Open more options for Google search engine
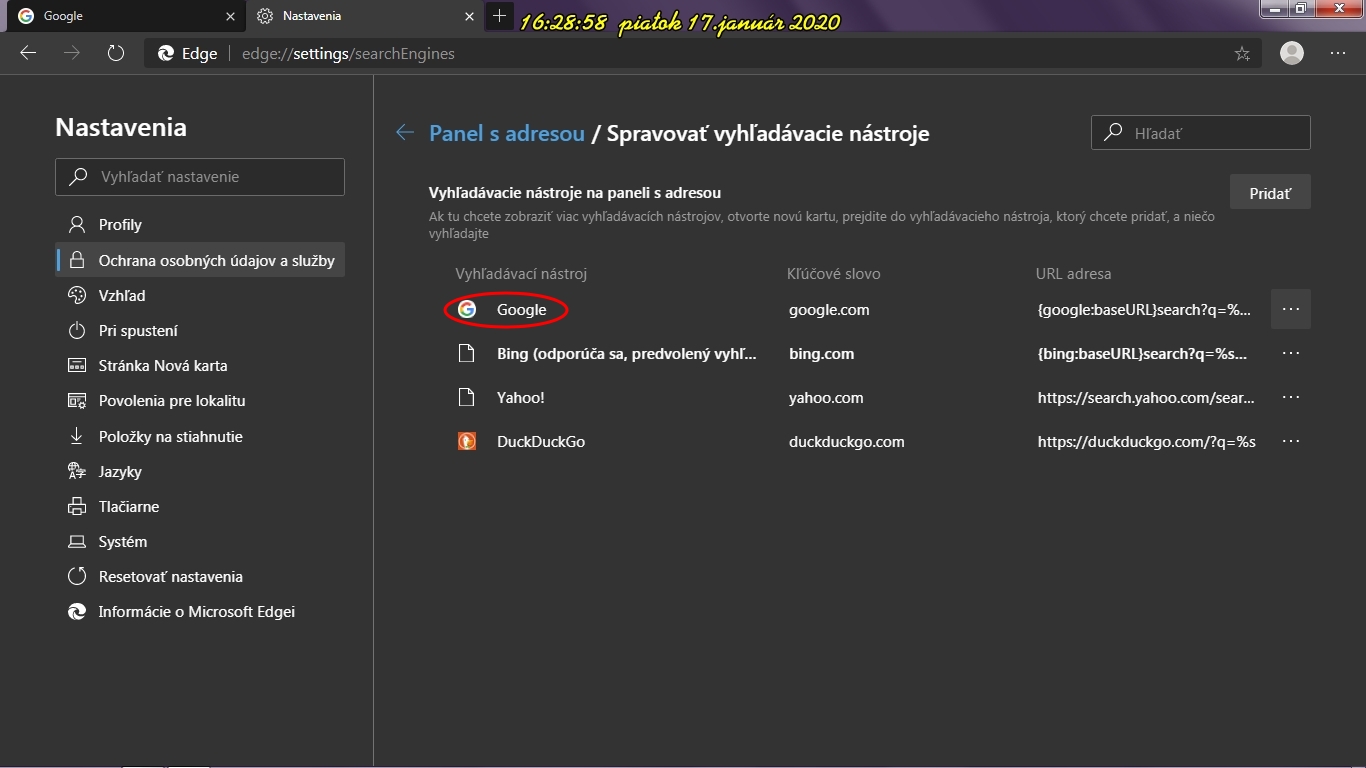 coord(1291,309)
